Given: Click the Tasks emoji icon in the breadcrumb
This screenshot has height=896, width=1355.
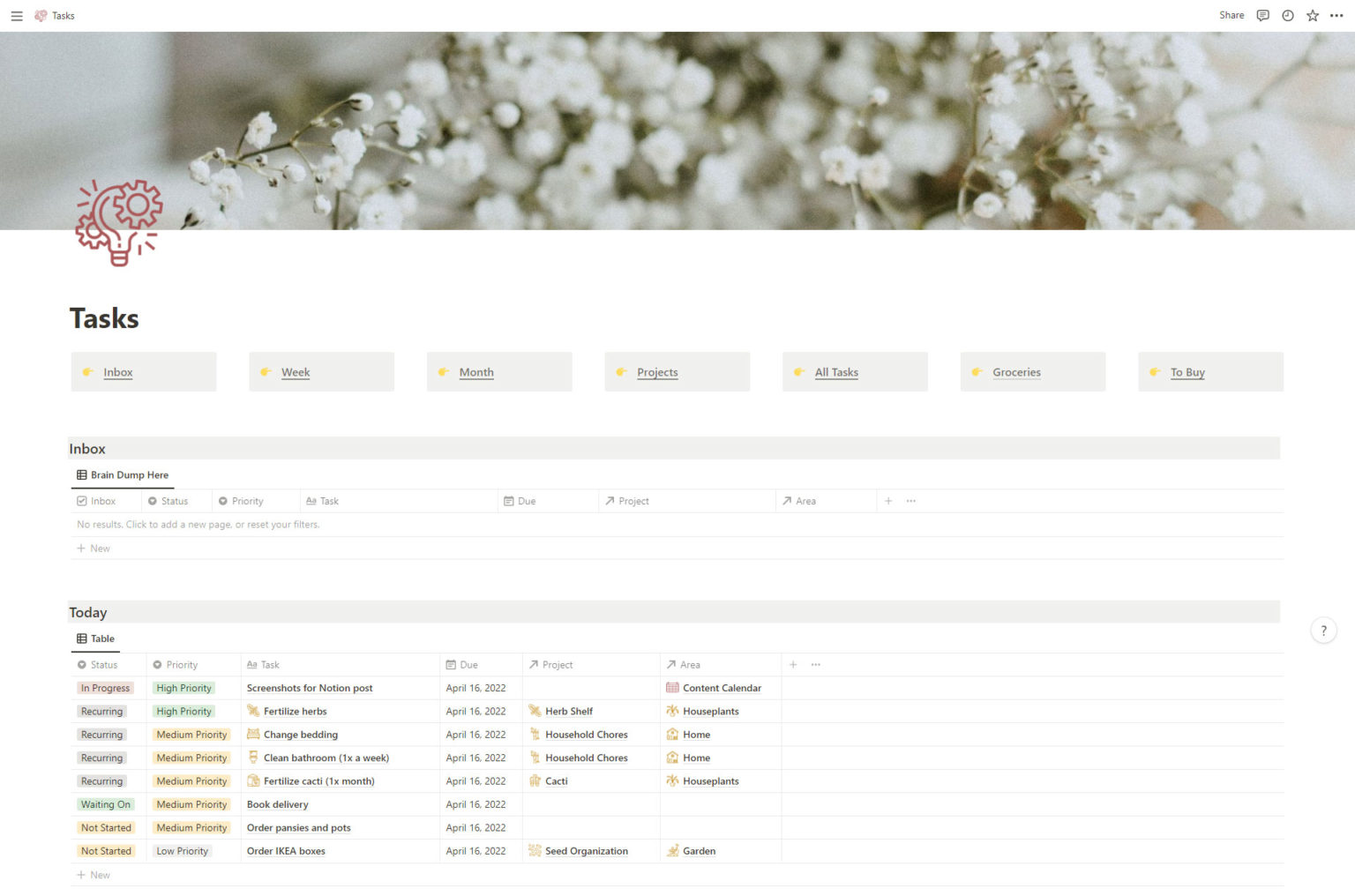Looking at the screenshot, I should coord(38,15).
